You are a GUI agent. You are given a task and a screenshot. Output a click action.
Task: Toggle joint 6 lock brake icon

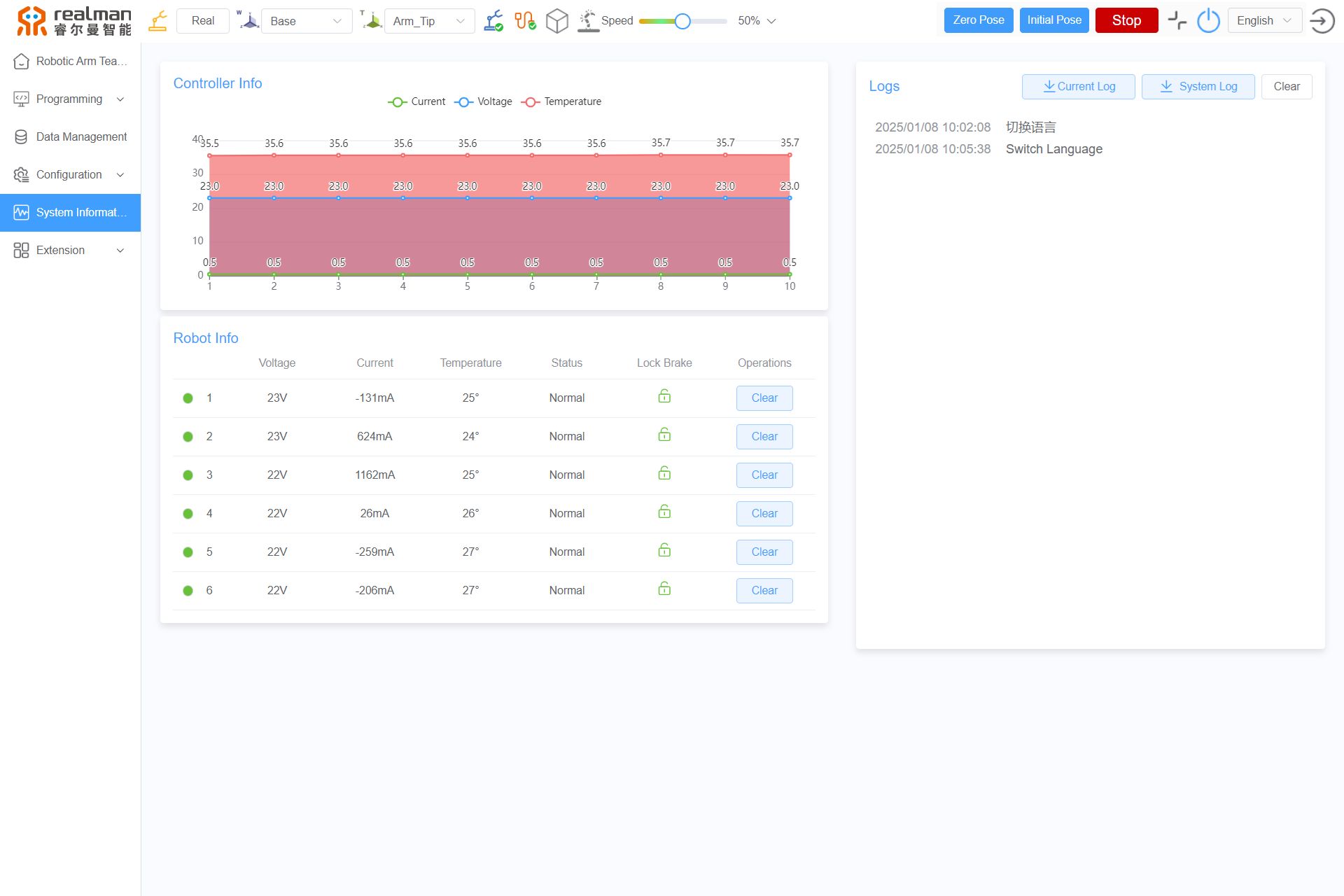pos(664,589)
